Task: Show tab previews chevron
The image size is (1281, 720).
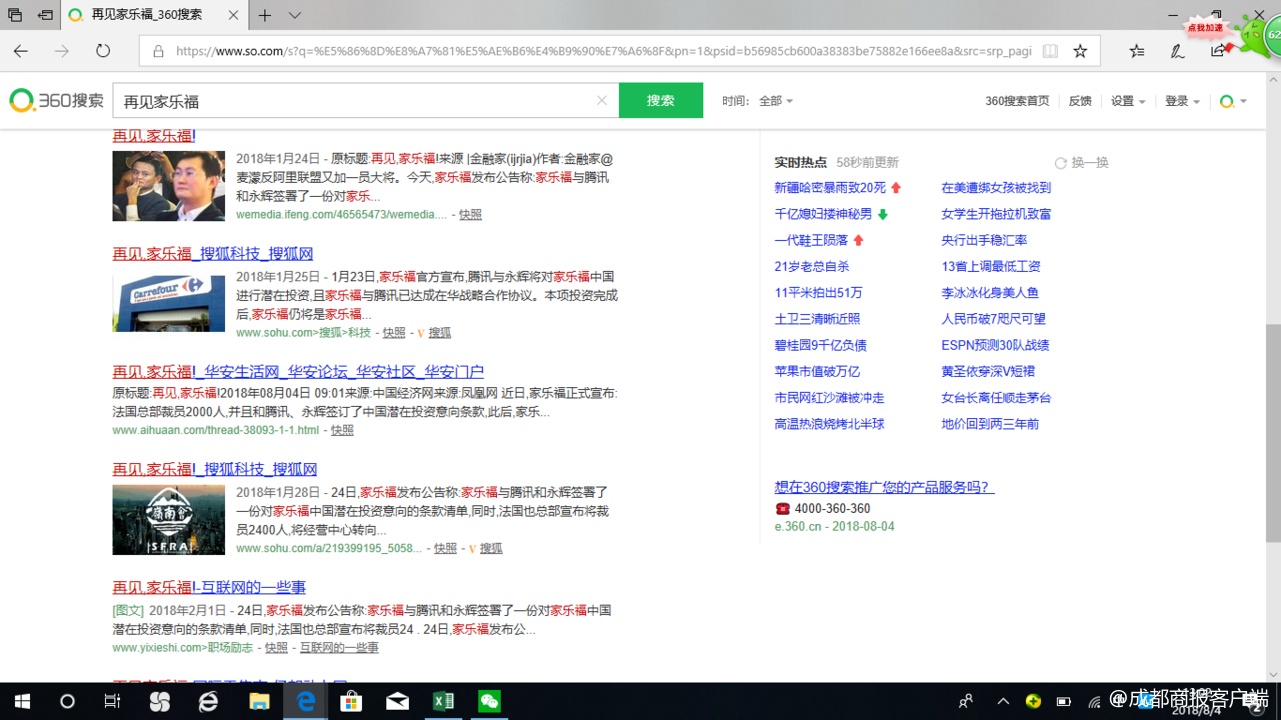Action: (x=295, y=15)
